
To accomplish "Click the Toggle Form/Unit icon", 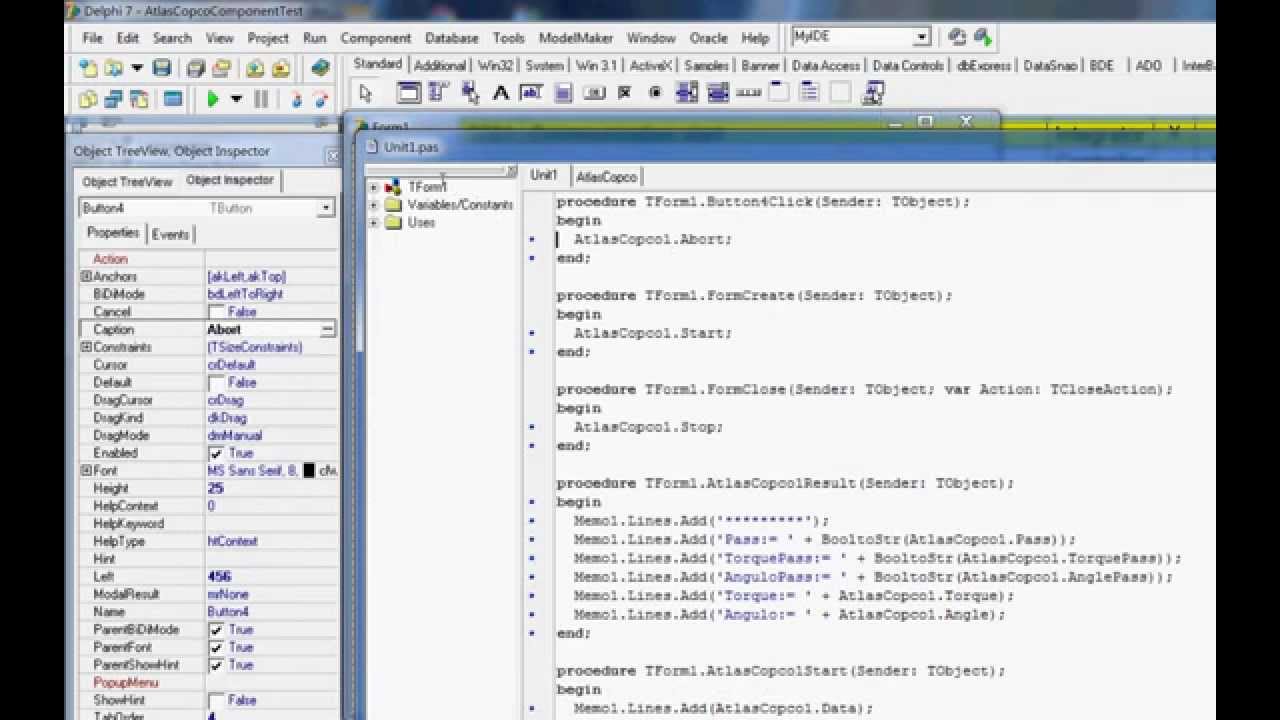I will [x=139, y=99].
